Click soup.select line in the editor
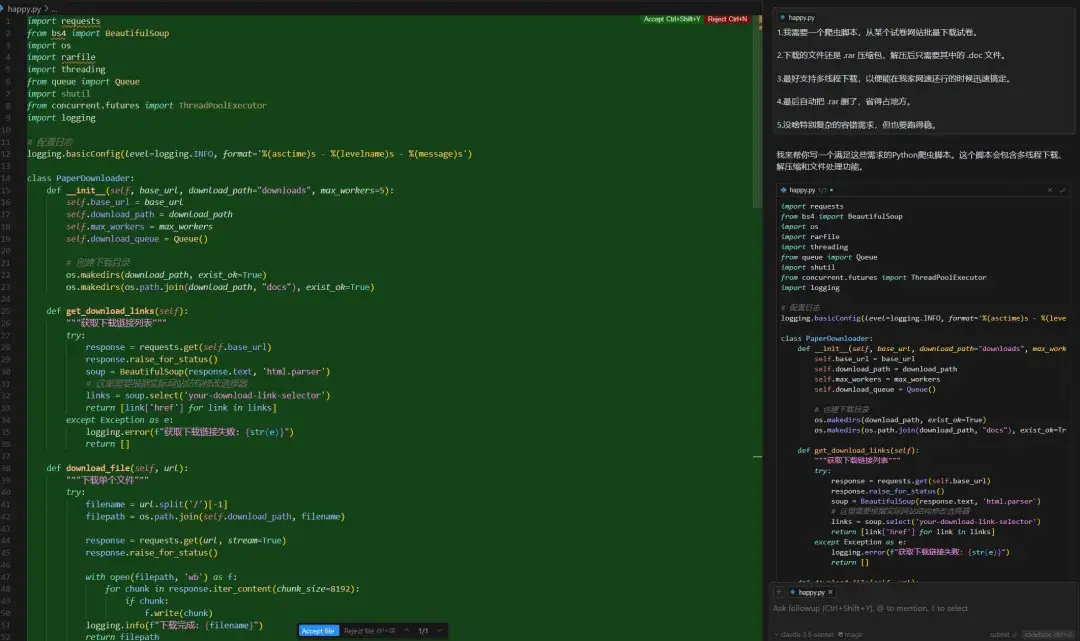 pyautogui.click(x=208, y=396)
